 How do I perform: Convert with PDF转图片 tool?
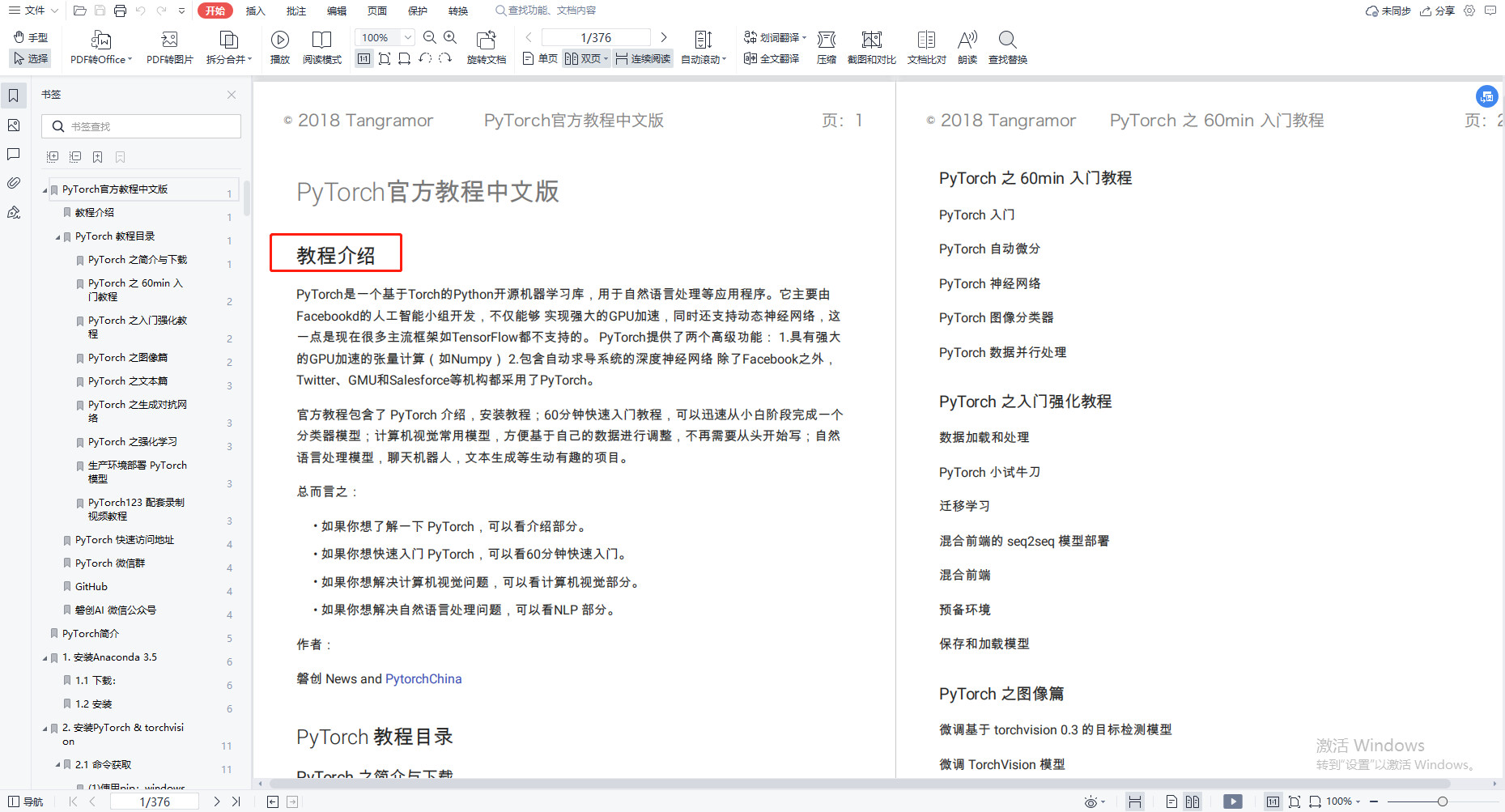click(170, 49)
